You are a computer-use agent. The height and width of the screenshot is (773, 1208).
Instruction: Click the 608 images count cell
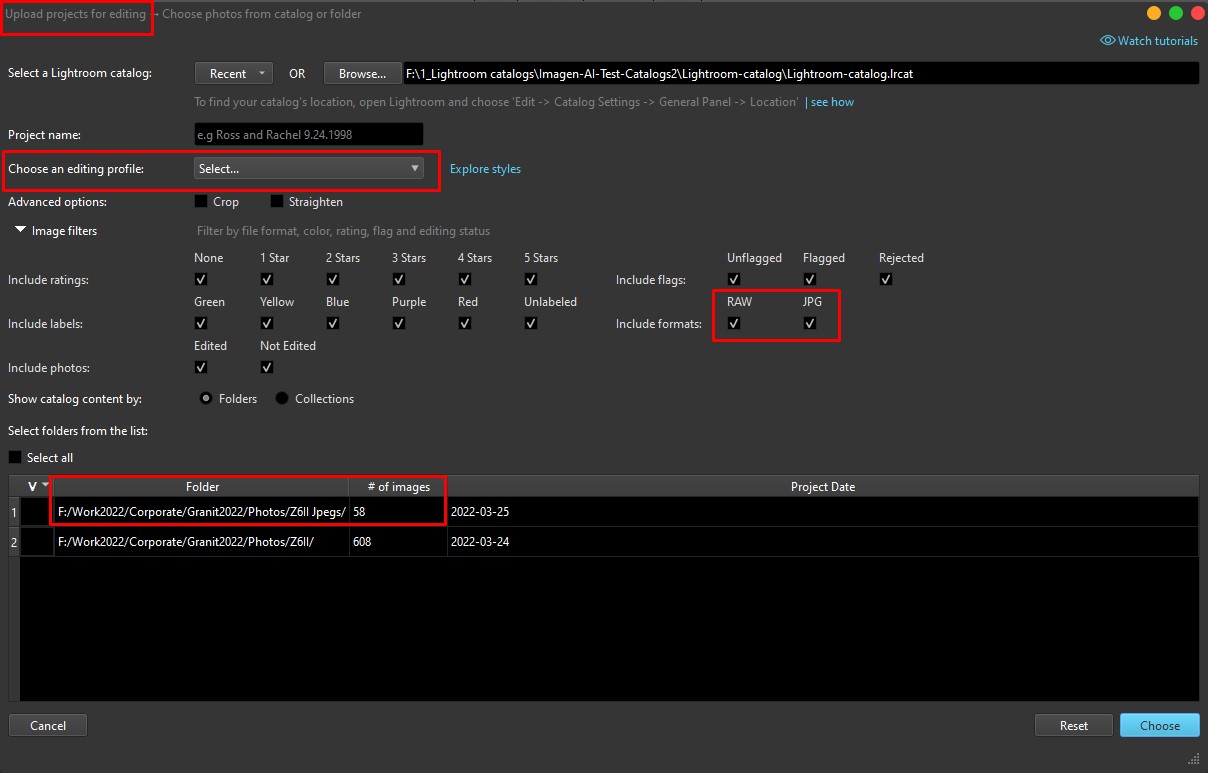click(398, 542)
